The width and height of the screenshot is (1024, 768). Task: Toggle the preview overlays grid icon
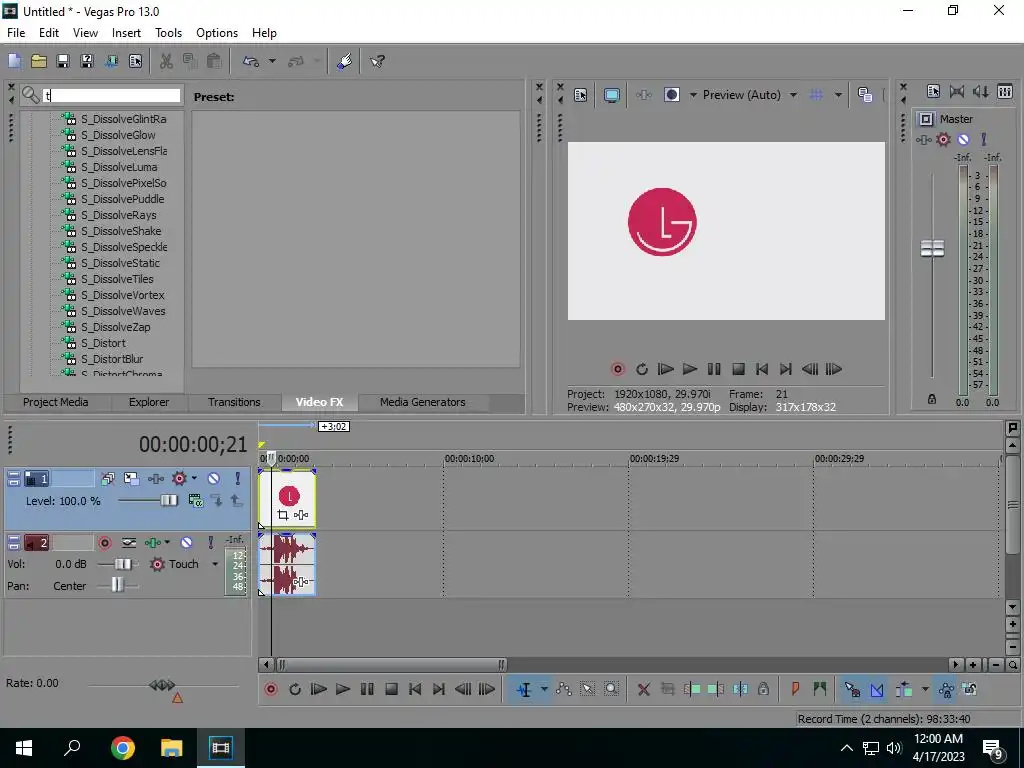point(816,95)
